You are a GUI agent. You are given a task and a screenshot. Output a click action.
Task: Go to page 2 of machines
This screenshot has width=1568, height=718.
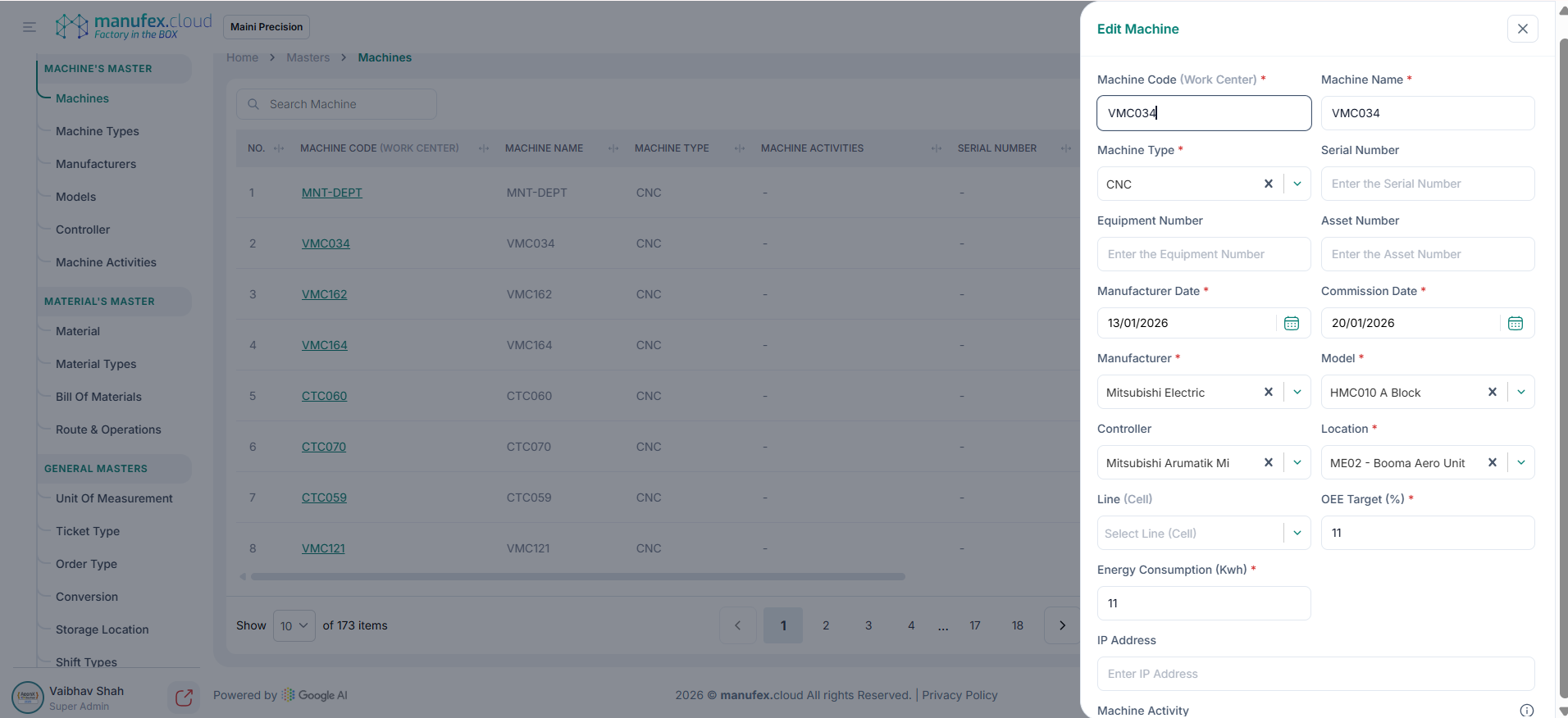pos(826,625)
